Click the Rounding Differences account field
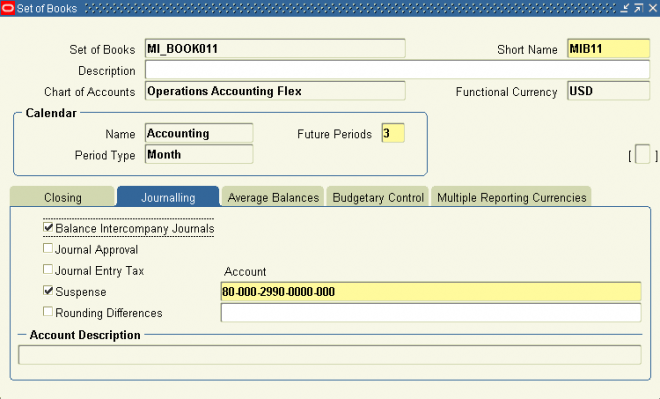Image resolution: width=660 pixels, height=399 pixels. pyautogui.click(x=431, y=313)
